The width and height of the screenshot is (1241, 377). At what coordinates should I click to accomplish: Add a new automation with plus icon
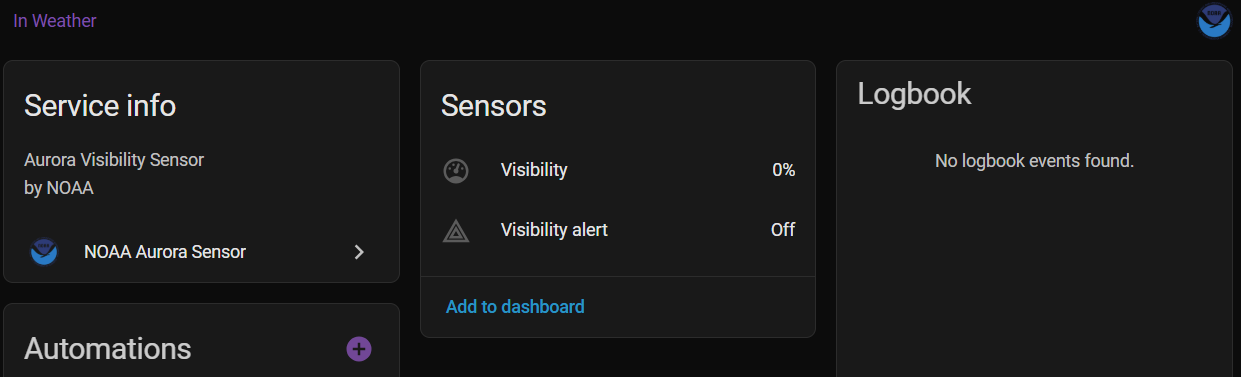tap(359, 349)
